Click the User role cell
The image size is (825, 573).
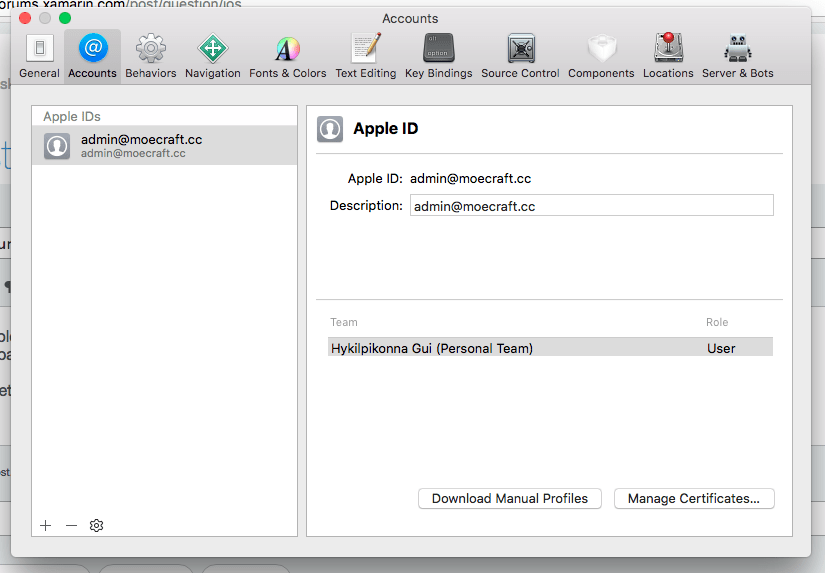tap(721, 348)
